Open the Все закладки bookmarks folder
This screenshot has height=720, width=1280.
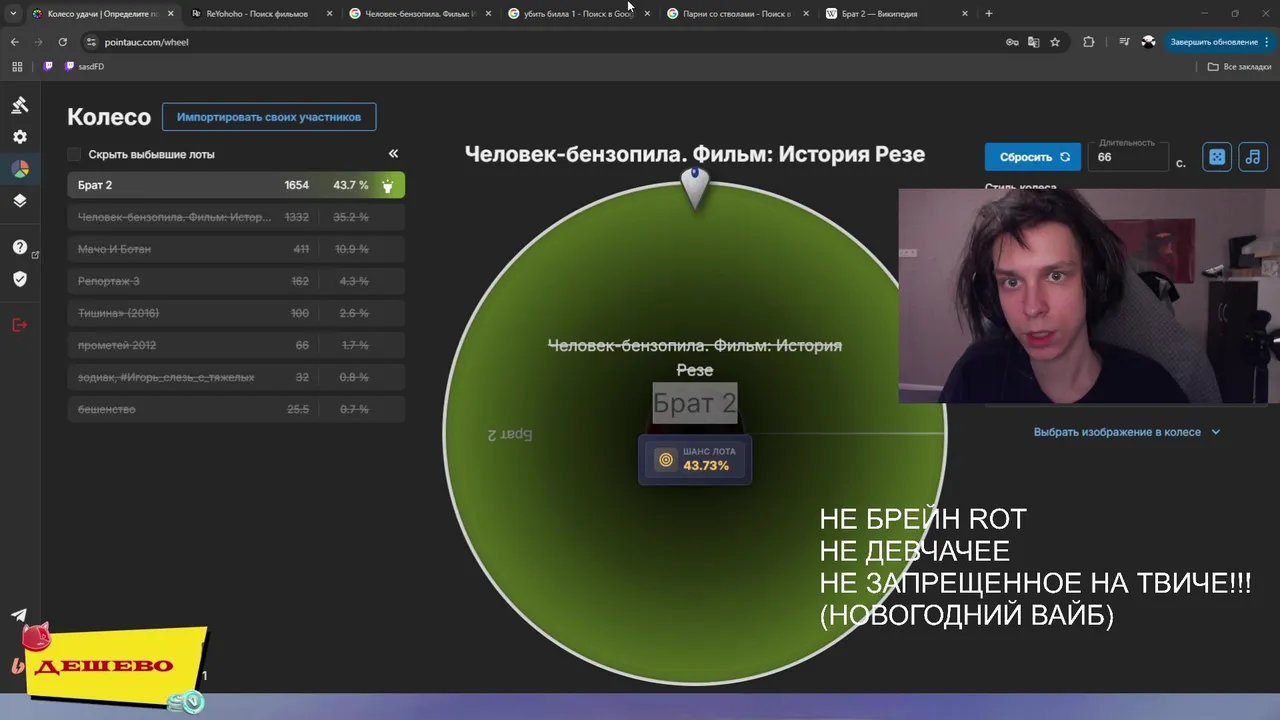[x=1239, y=66]
